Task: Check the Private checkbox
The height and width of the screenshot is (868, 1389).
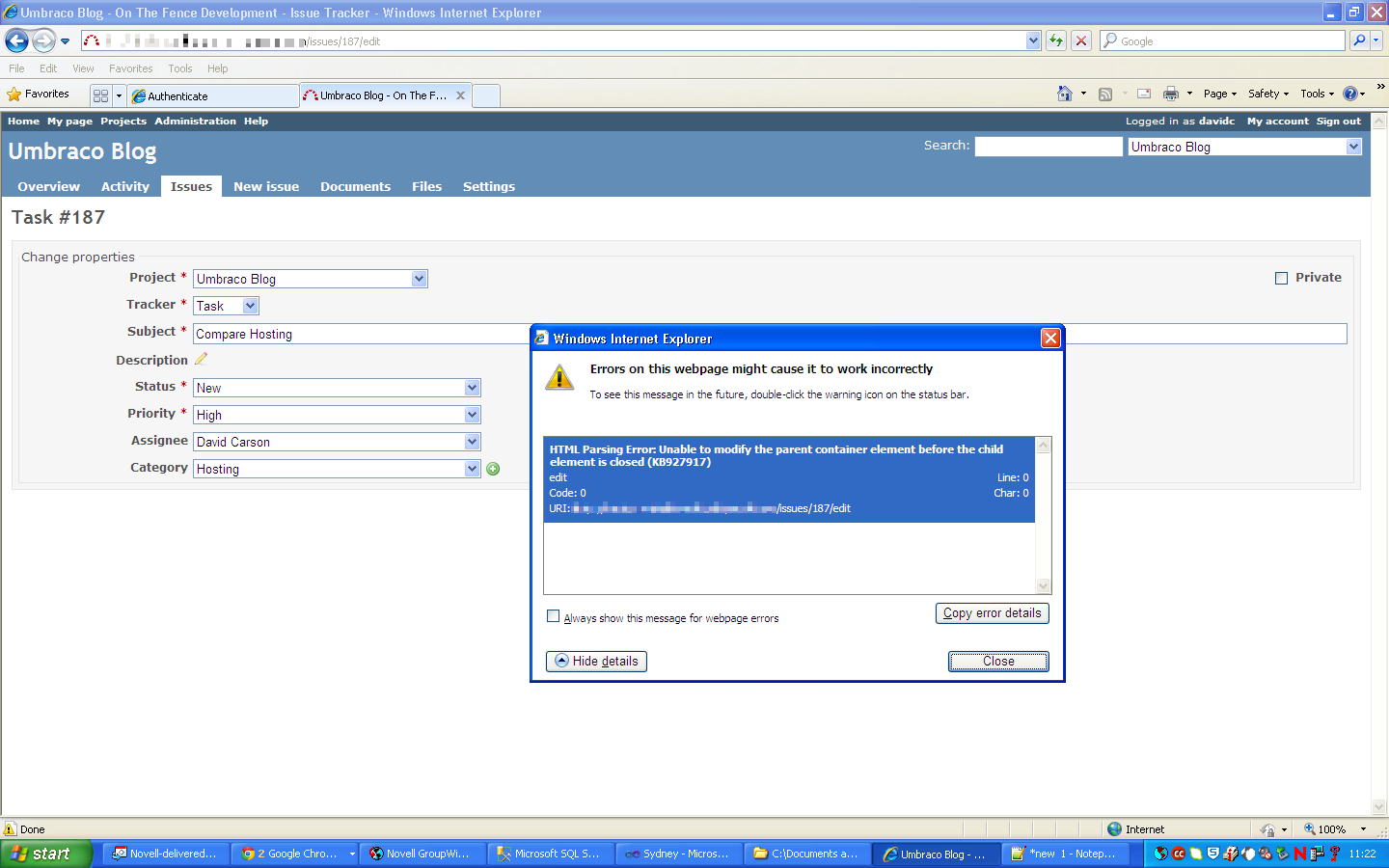Action: (x=1281, y=278)
